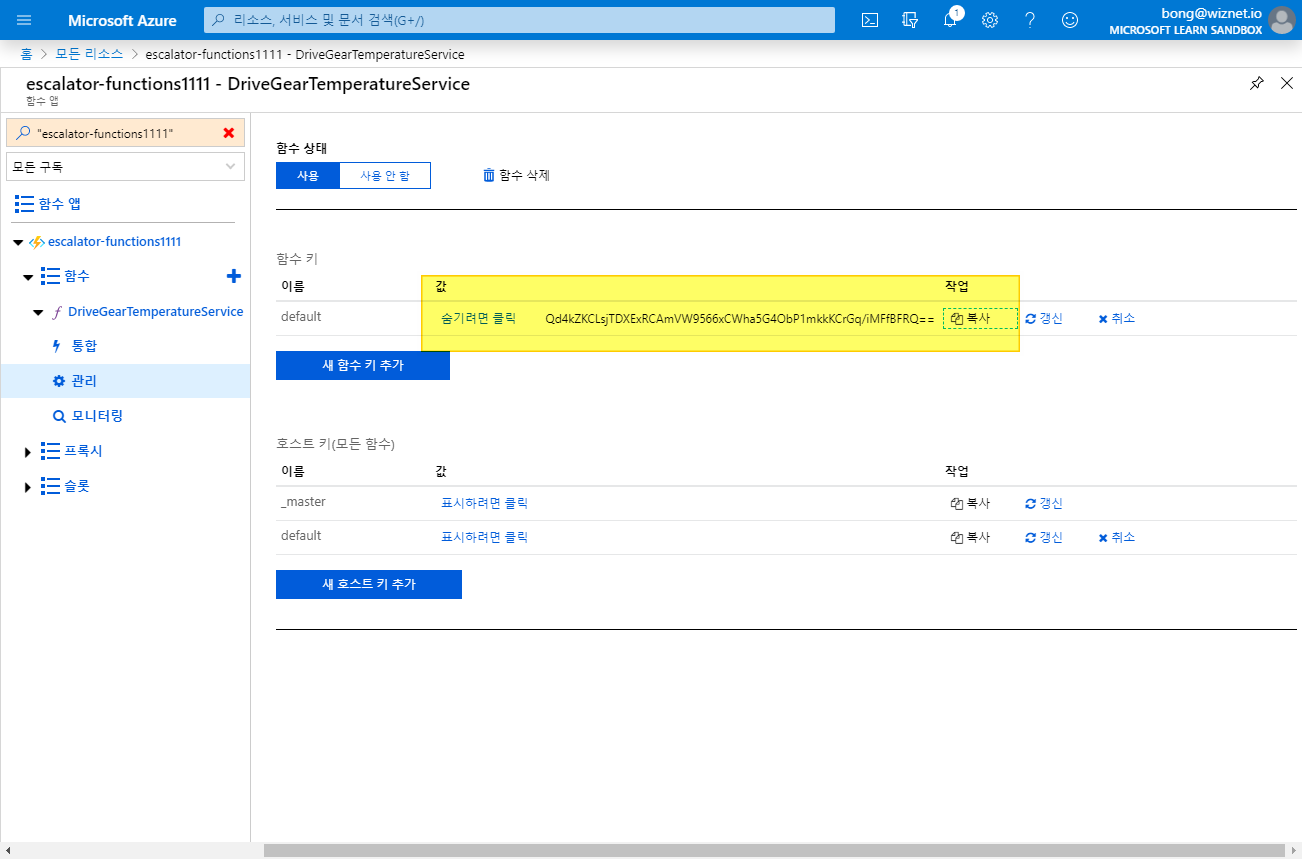
Task: Open the 모니터링 section
Action: coord(87,416)
